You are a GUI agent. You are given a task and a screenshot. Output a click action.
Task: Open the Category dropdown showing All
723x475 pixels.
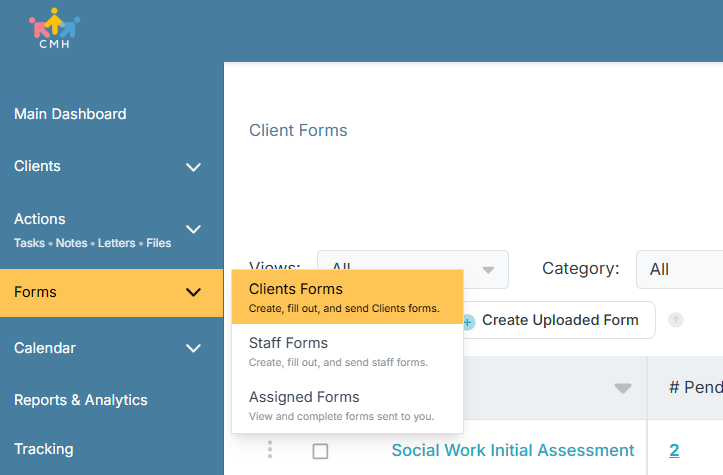pyautogui.click(x=679, y=269)
